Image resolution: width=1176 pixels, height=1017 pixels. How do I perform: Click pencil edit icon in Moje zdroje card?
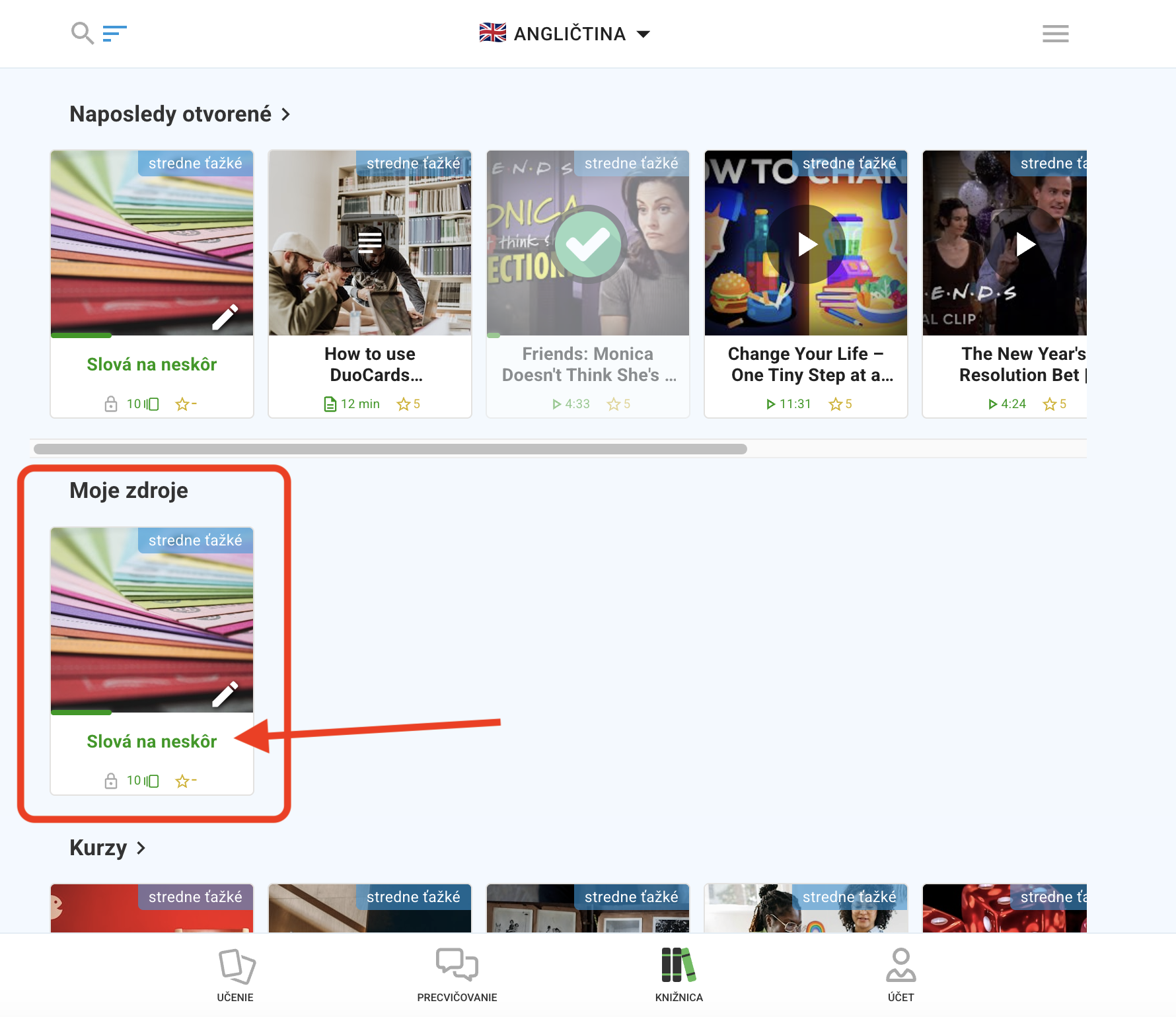coord(225,694)
